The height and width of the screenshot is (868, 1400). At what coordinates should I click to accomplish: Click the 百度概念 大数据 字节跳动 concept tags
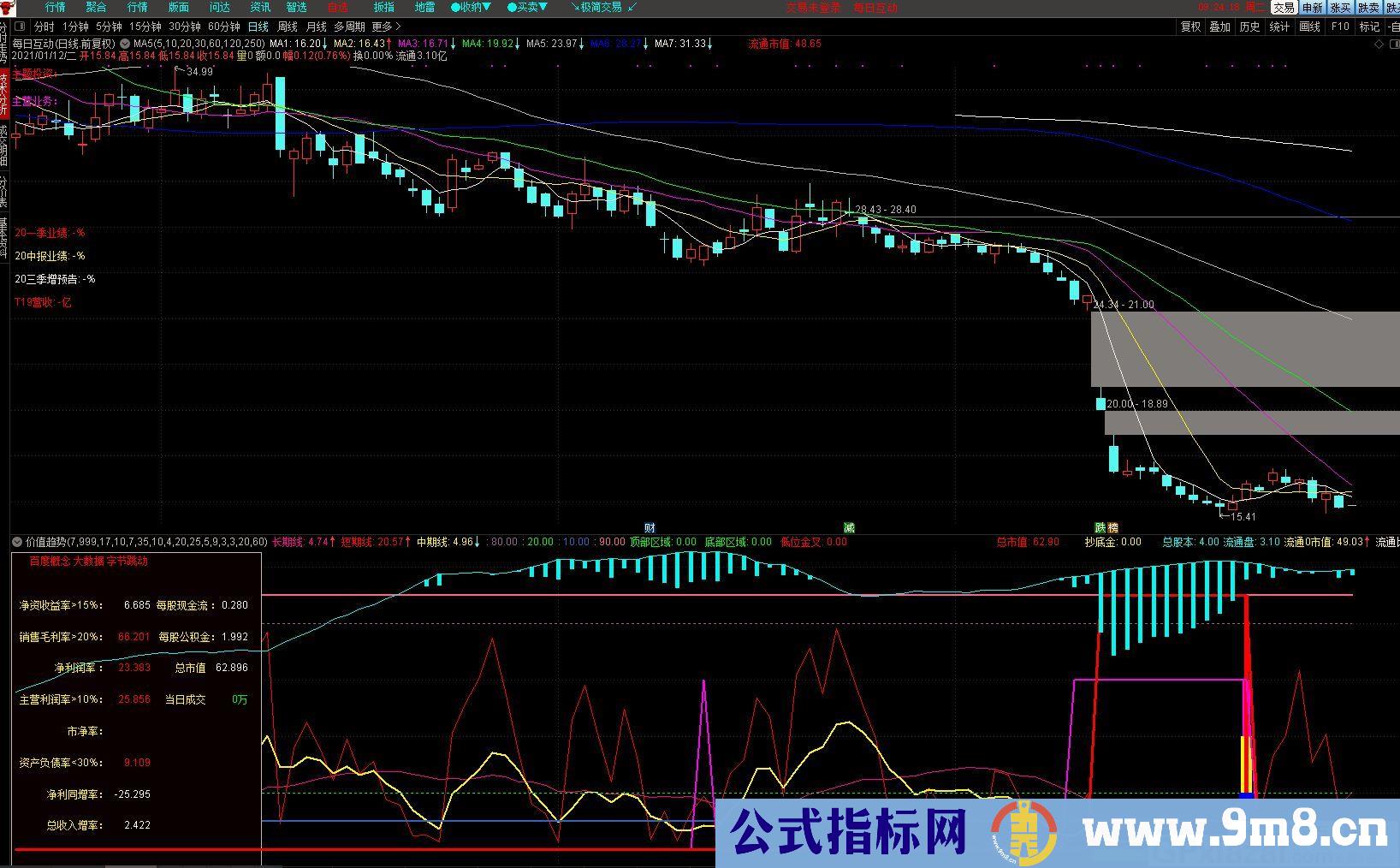point(88,562)
